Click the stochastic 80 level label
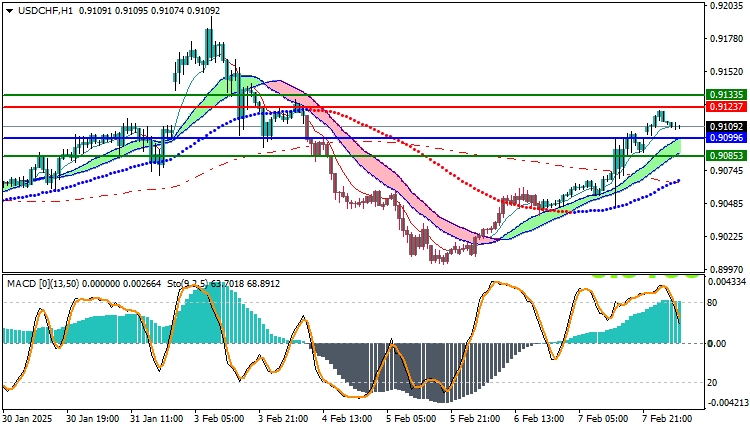The height and width of the screenshot is (430, 750). coord(712,303)
